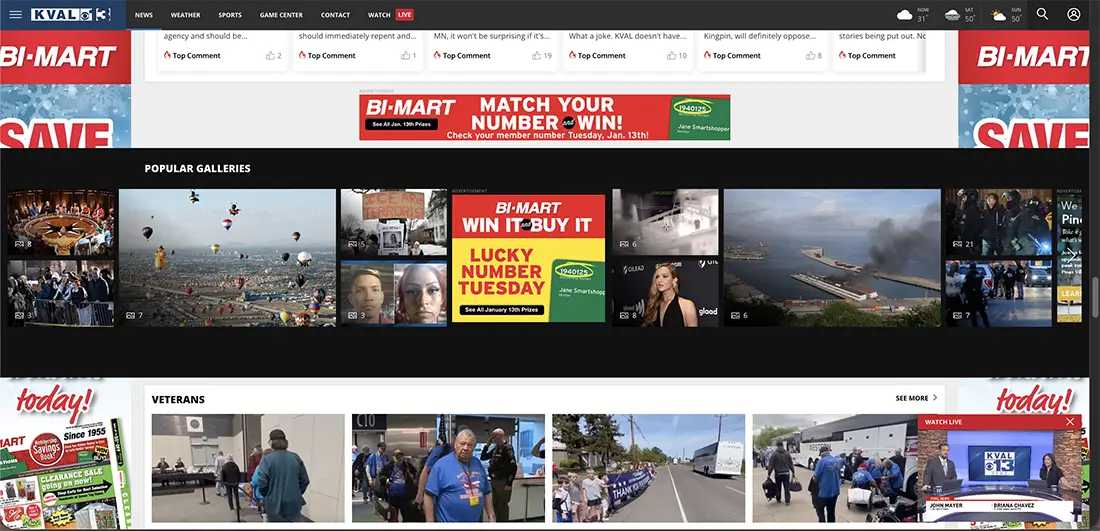Click the SUN 50° weather forecast icon
This screenshot has width=1100, height=531.
pyautogui.click(x=998, y=15)
